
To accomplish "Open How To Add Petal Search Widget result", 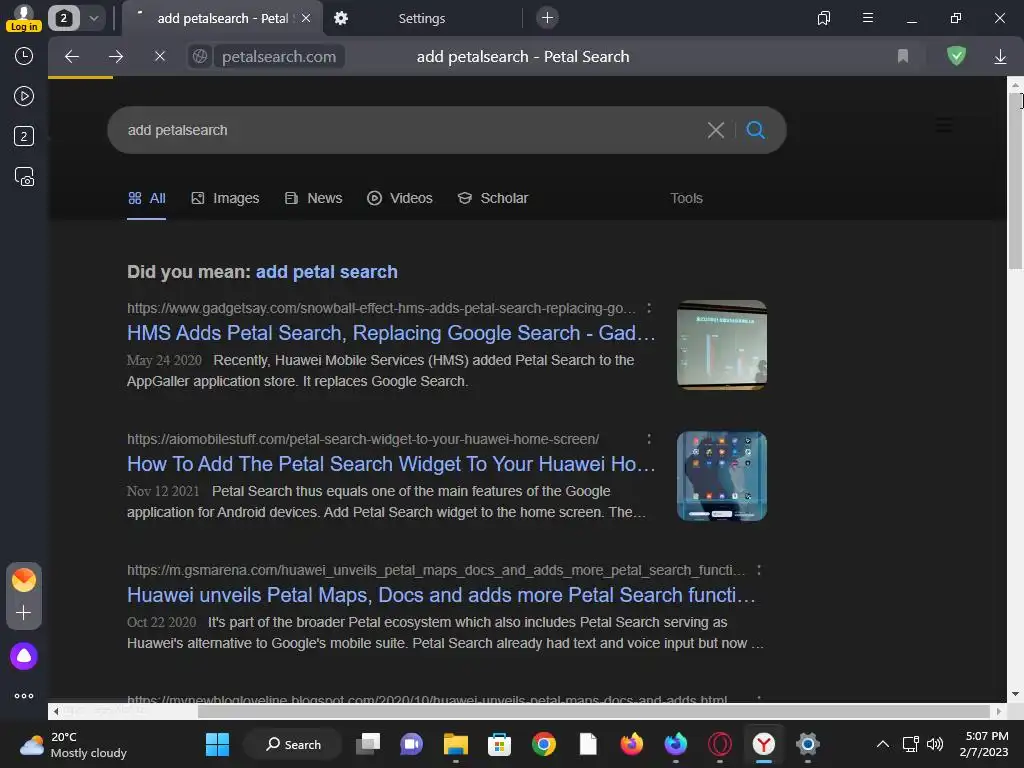I will [x=391, y=464].
